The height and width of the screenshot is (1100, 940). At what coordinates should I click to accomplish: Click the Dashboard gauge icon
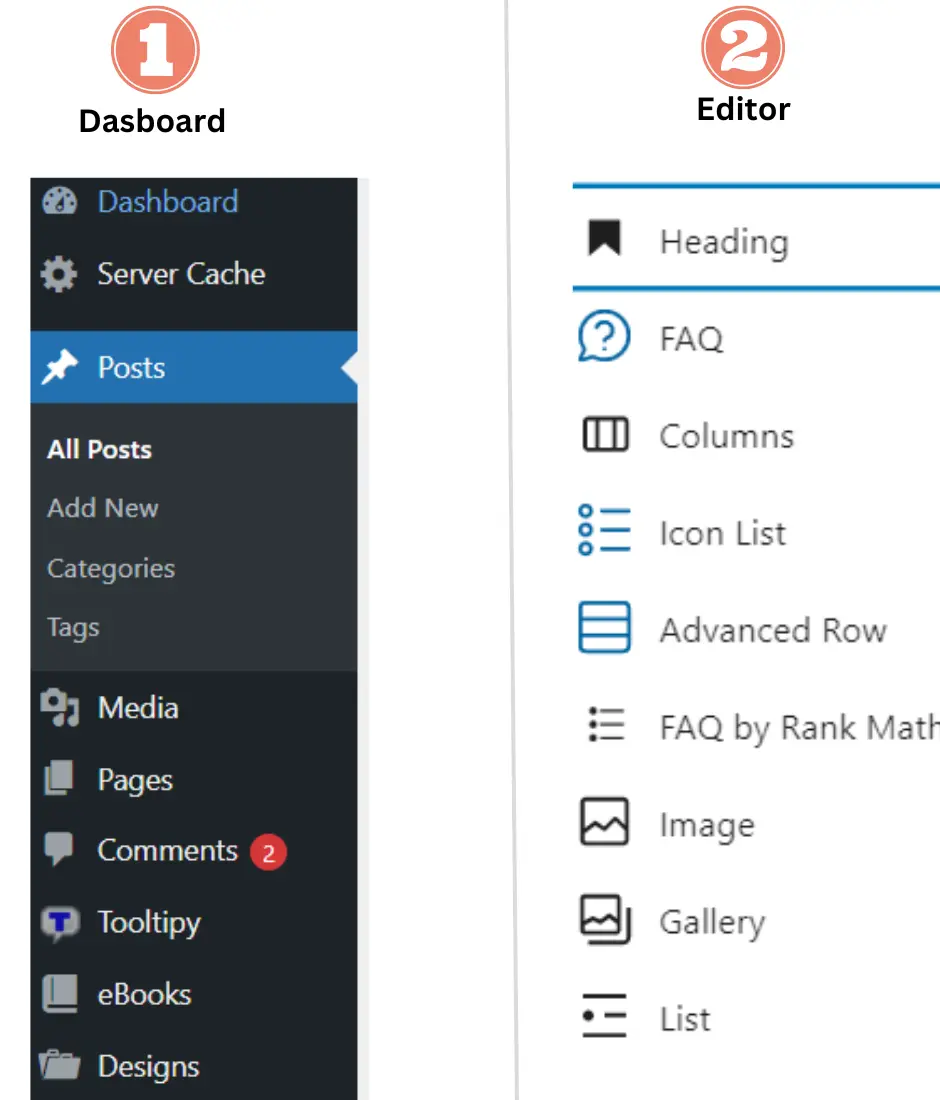pos(59,201)
